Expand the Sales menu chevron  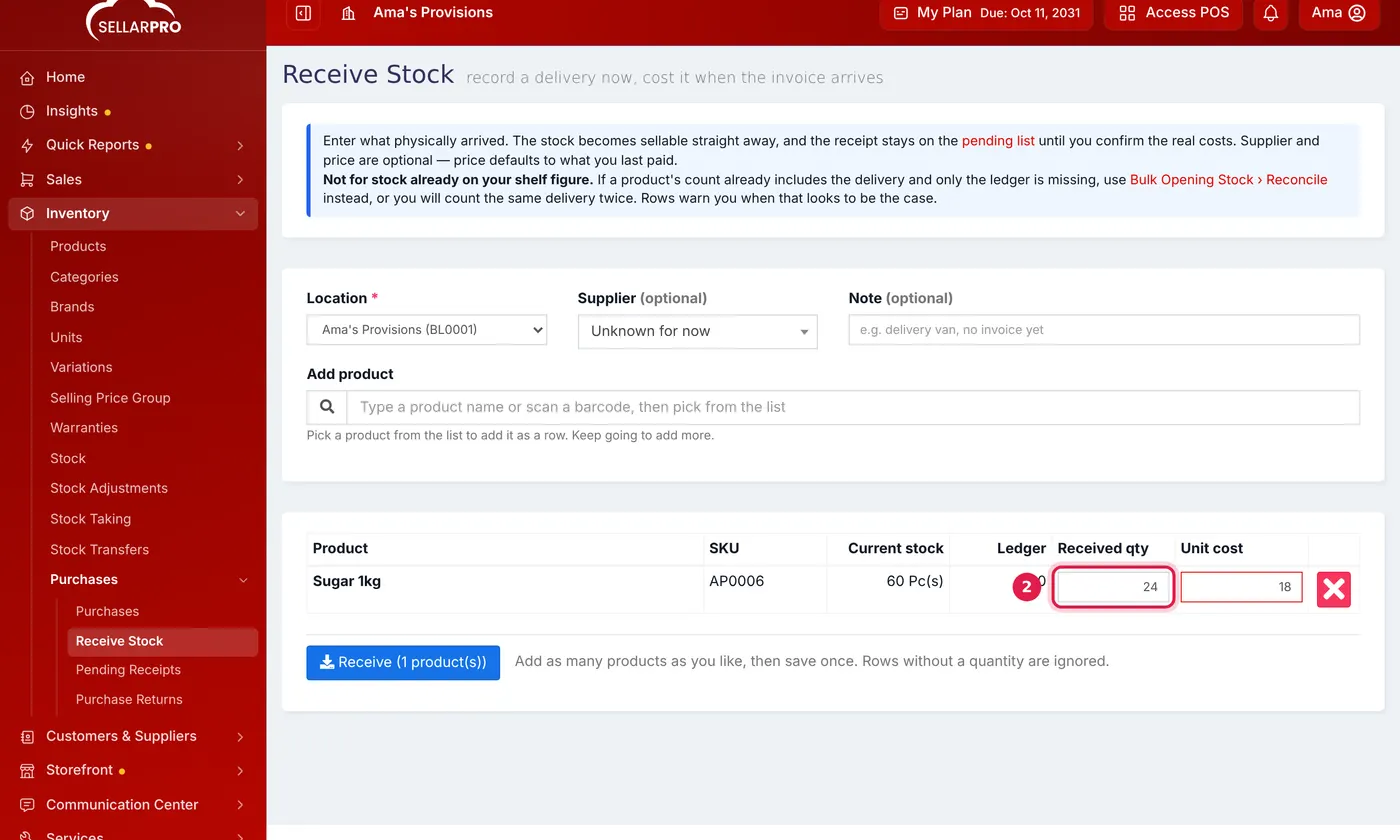[x=240, y=179]
